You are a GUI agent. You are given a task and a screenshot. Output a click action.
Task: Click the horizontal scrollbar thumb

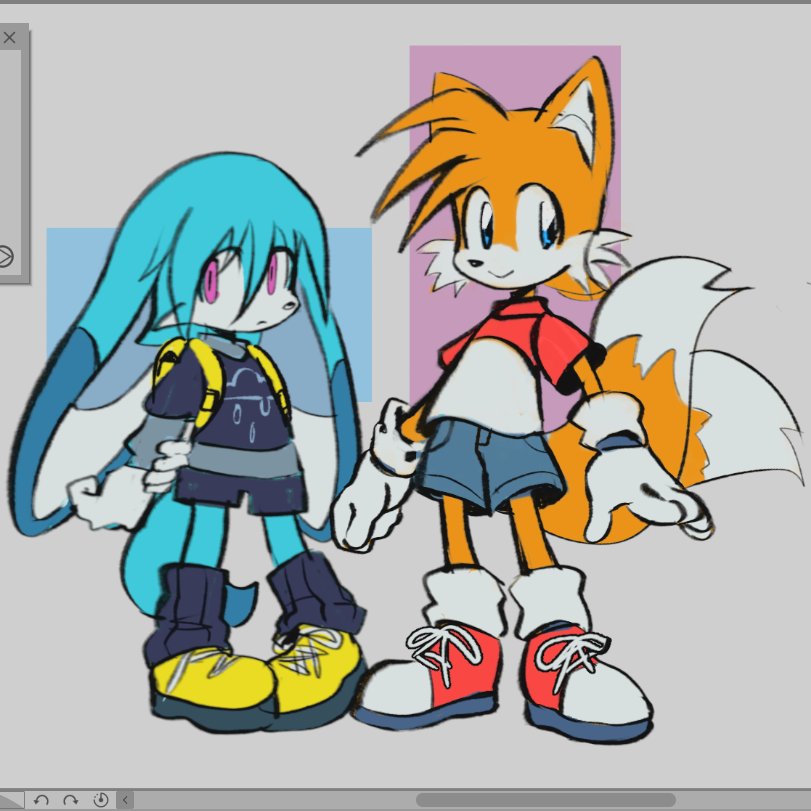[546, 800]
